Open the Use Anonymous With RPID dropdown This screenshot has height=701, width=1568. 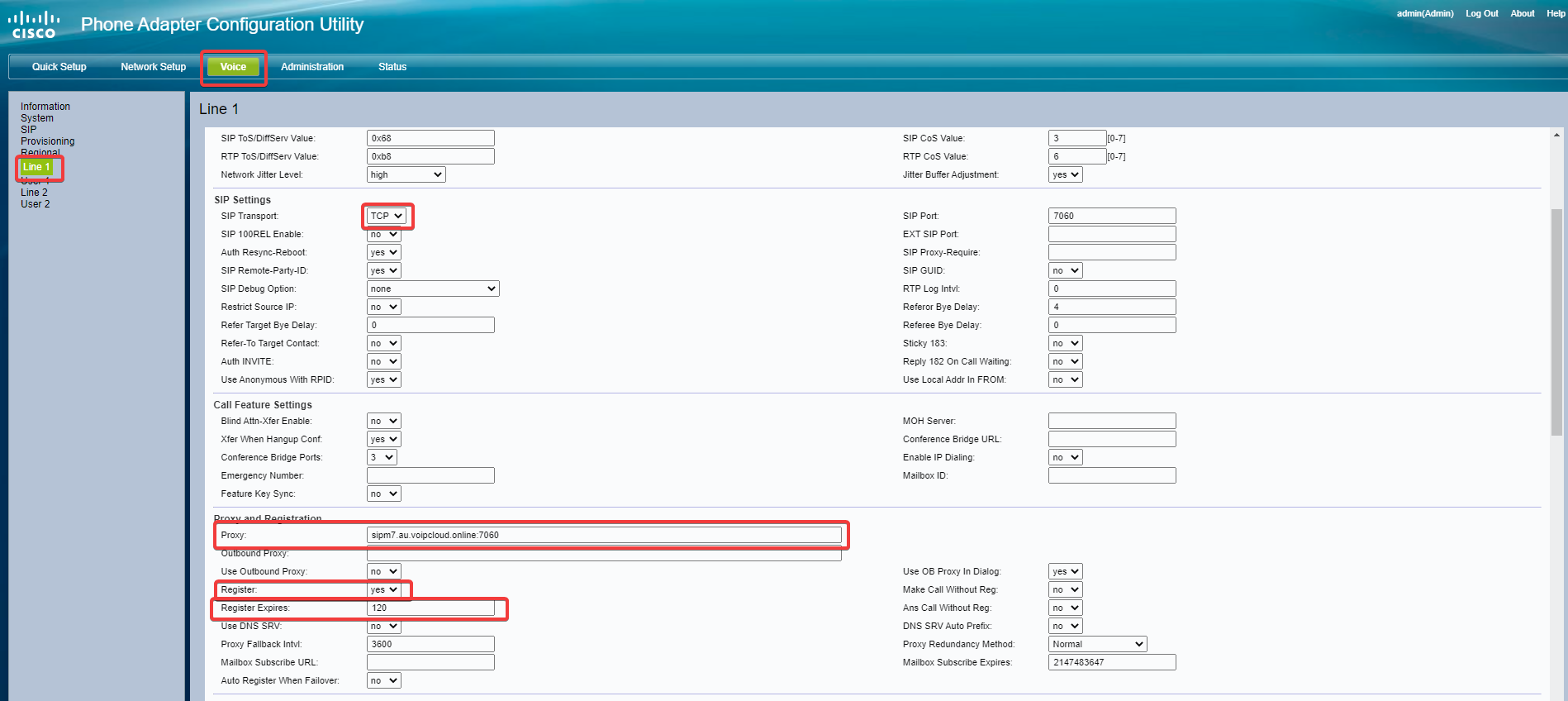pos(383,379)
